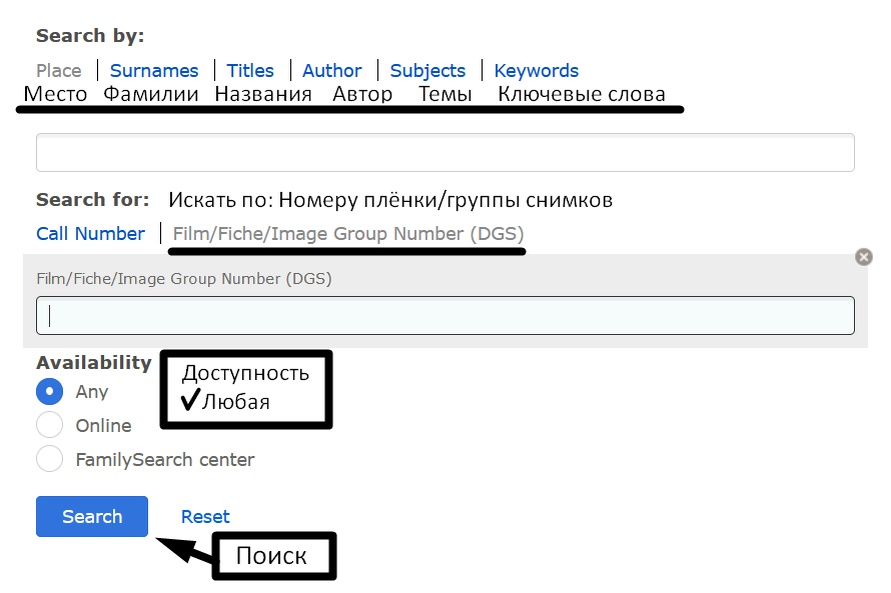Click the Search by heading
The width and height of the screenshot is (891, 593).
[x=90, y=34]
